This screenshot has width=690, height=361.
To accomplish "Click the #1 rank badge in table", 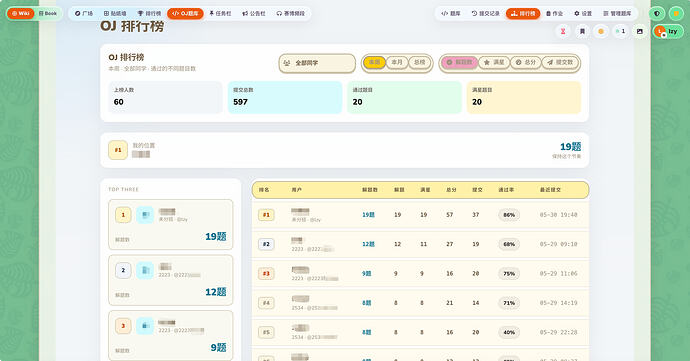I will [x=266, y=215].
